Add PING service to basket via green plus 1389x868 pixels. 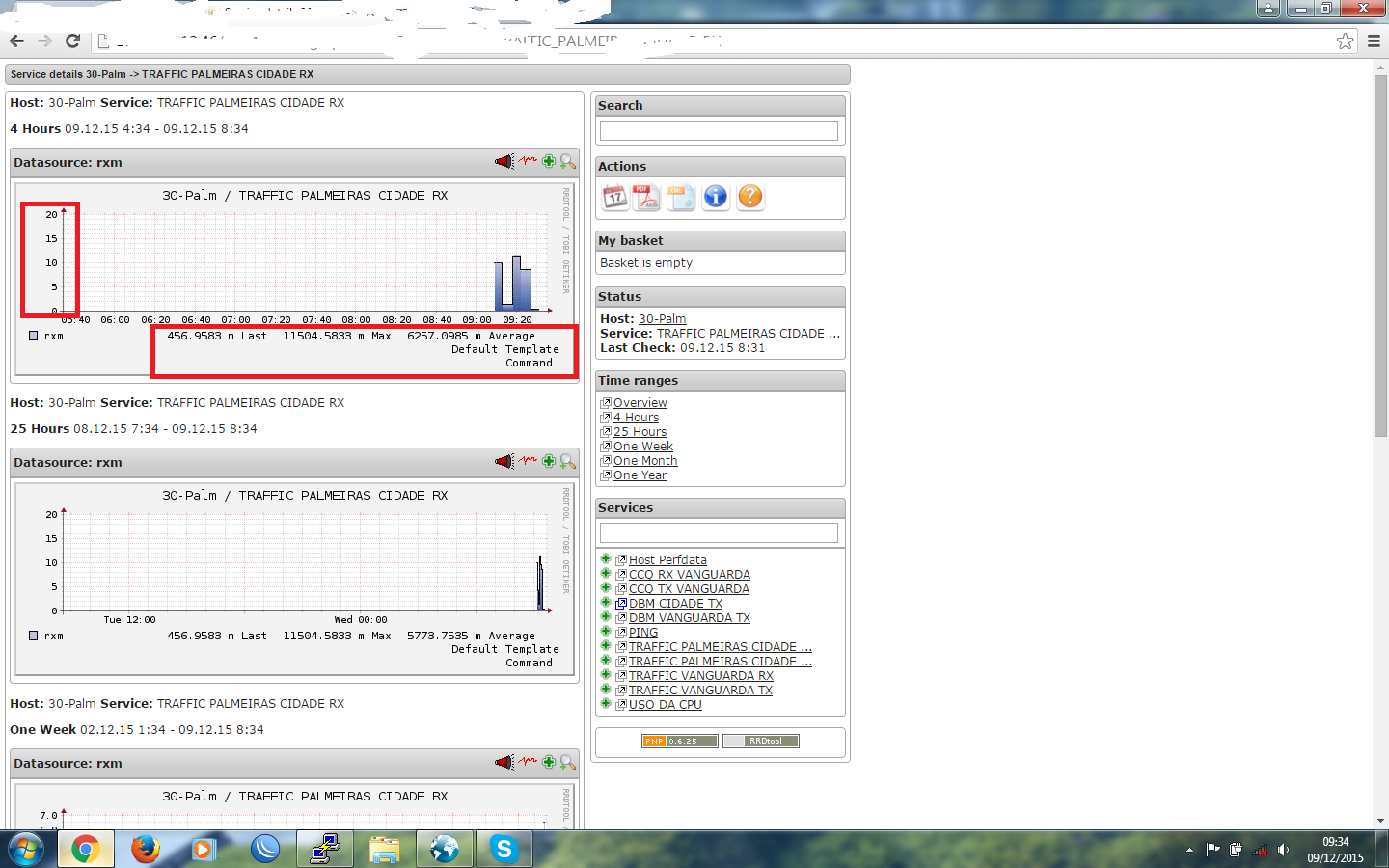point(606,632)
